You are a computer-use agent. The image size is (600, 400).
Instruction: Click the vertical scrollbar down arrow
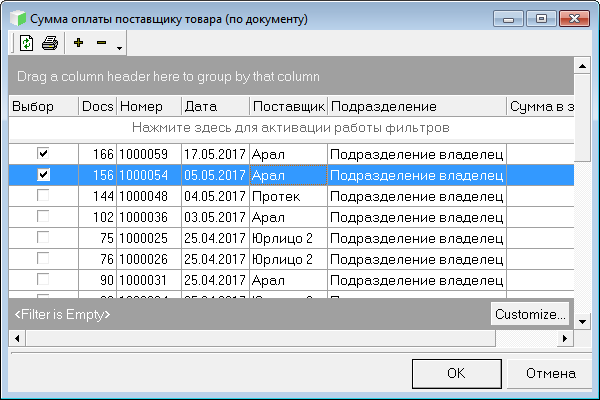(x=582, y=322)
